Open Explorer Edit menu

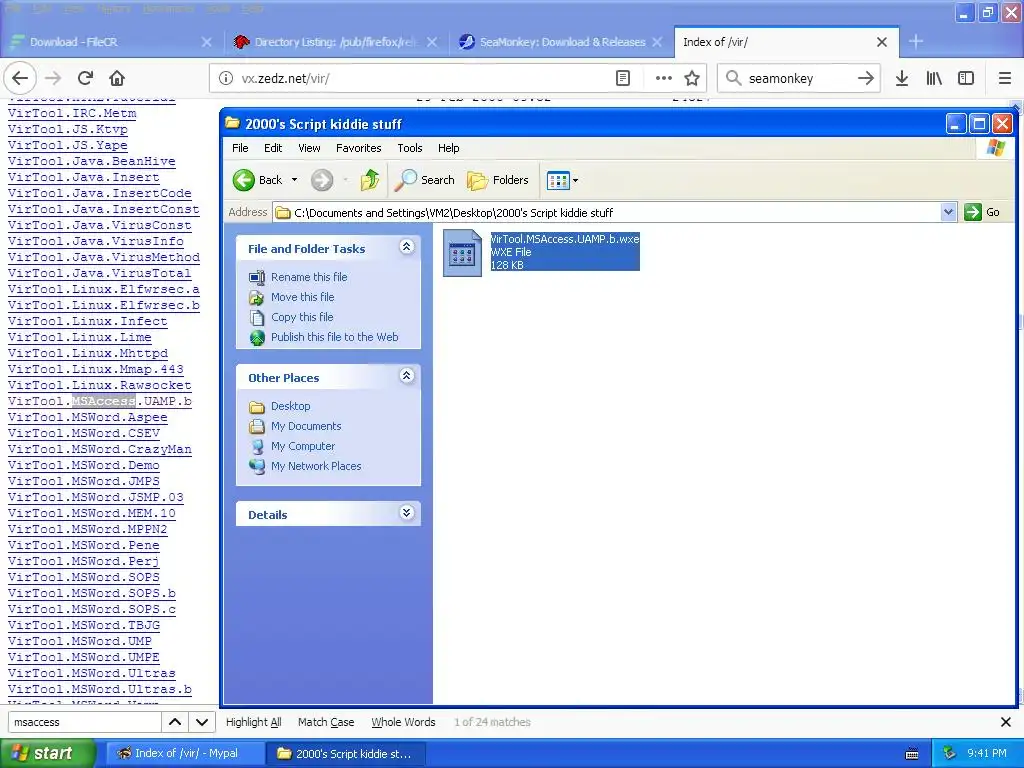click(x=273, y=148)
